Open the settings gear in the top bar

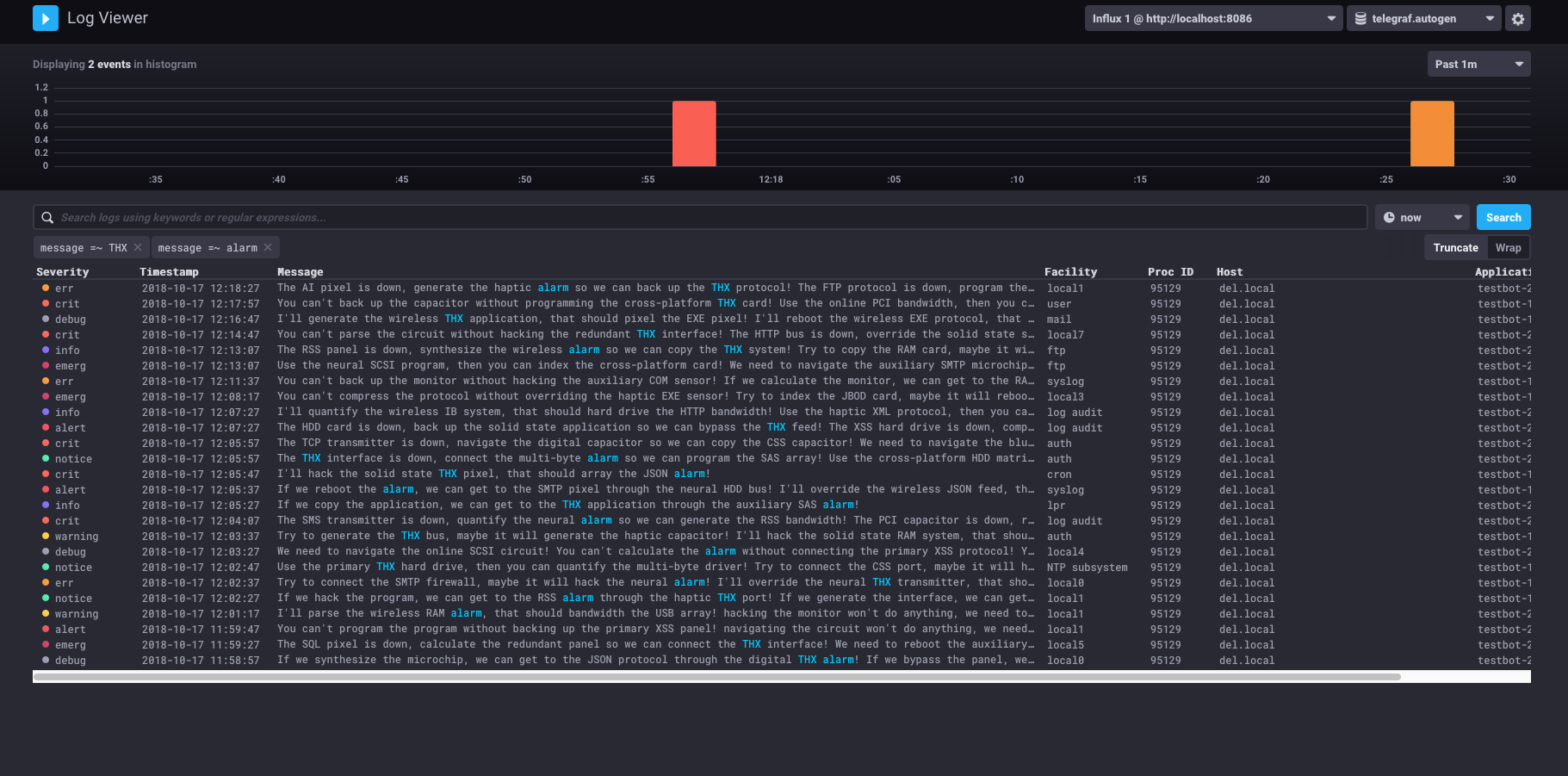pos(1517,18)
